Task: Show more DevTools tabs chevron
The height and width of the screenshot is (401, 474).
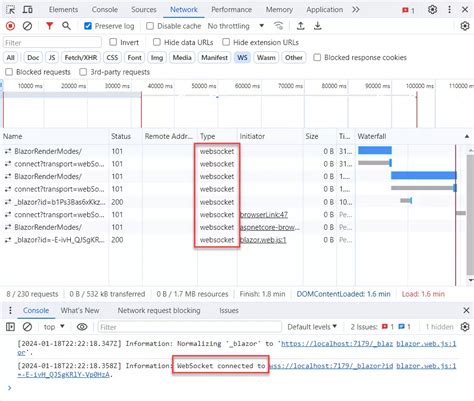Action: pos(356,10)
